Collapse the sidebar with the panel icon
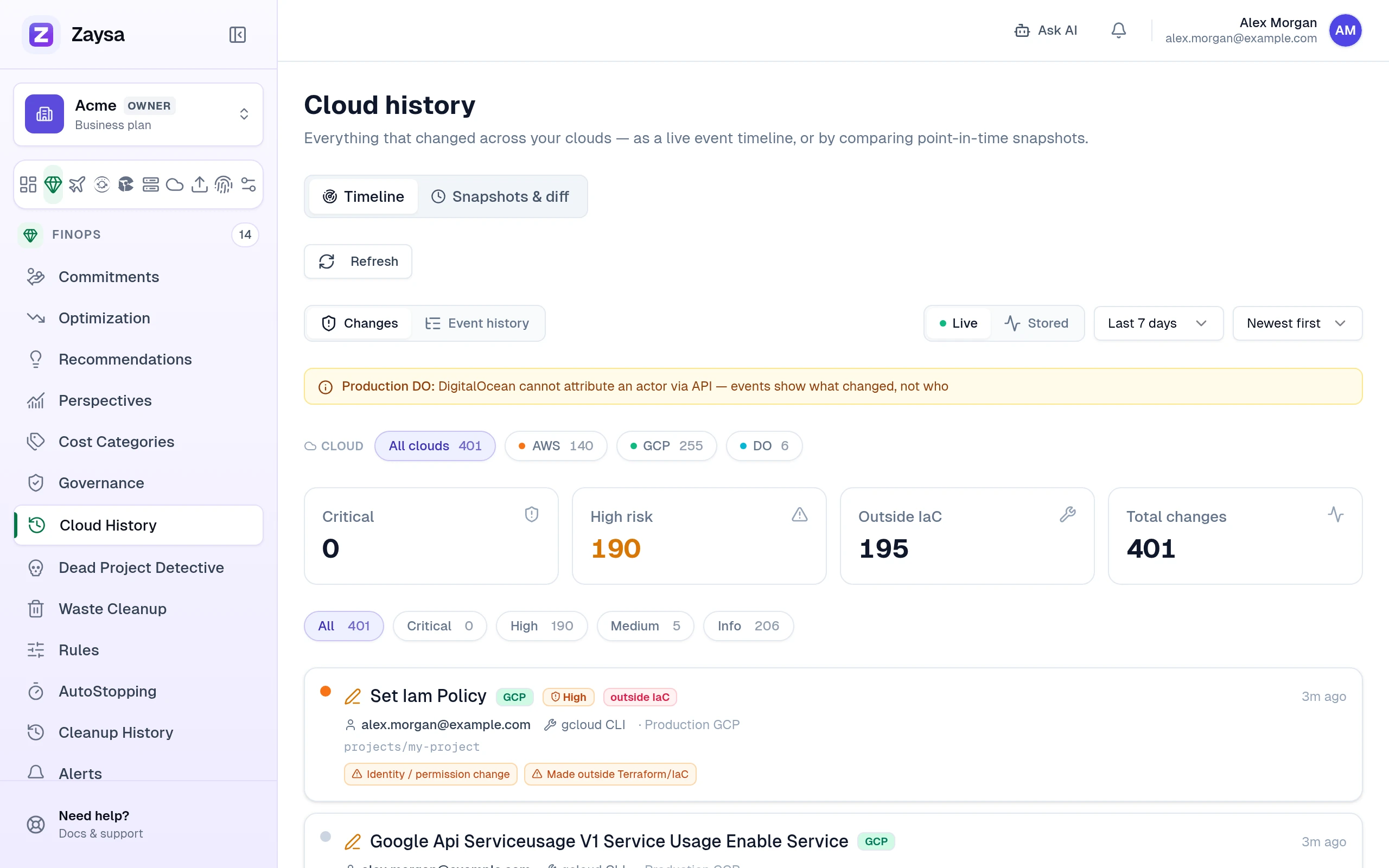Image resolution: width=1389 pixels, height=868 pixels. [237, 34]
